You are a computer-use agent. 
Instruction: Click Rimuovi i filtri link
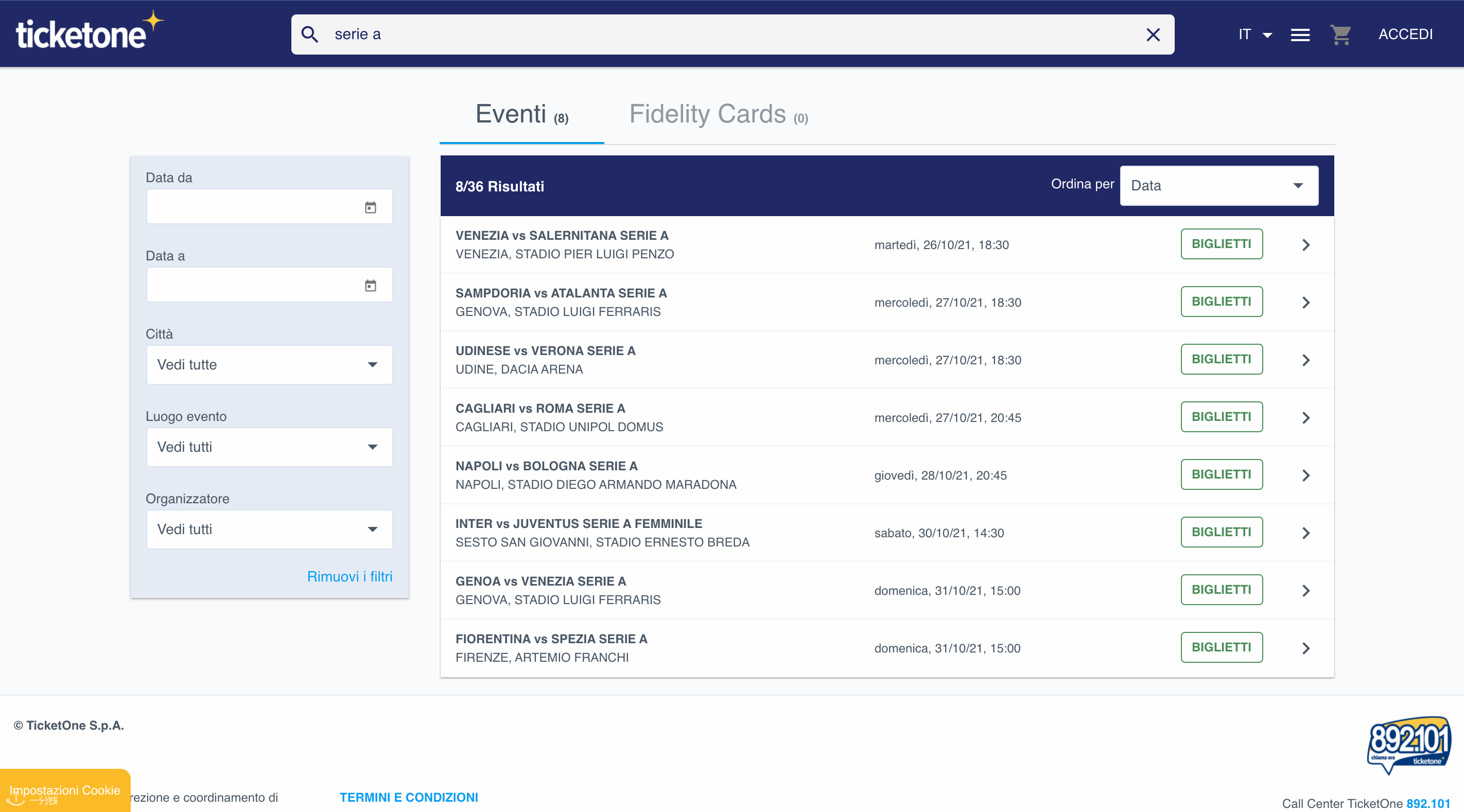[350, 576]
